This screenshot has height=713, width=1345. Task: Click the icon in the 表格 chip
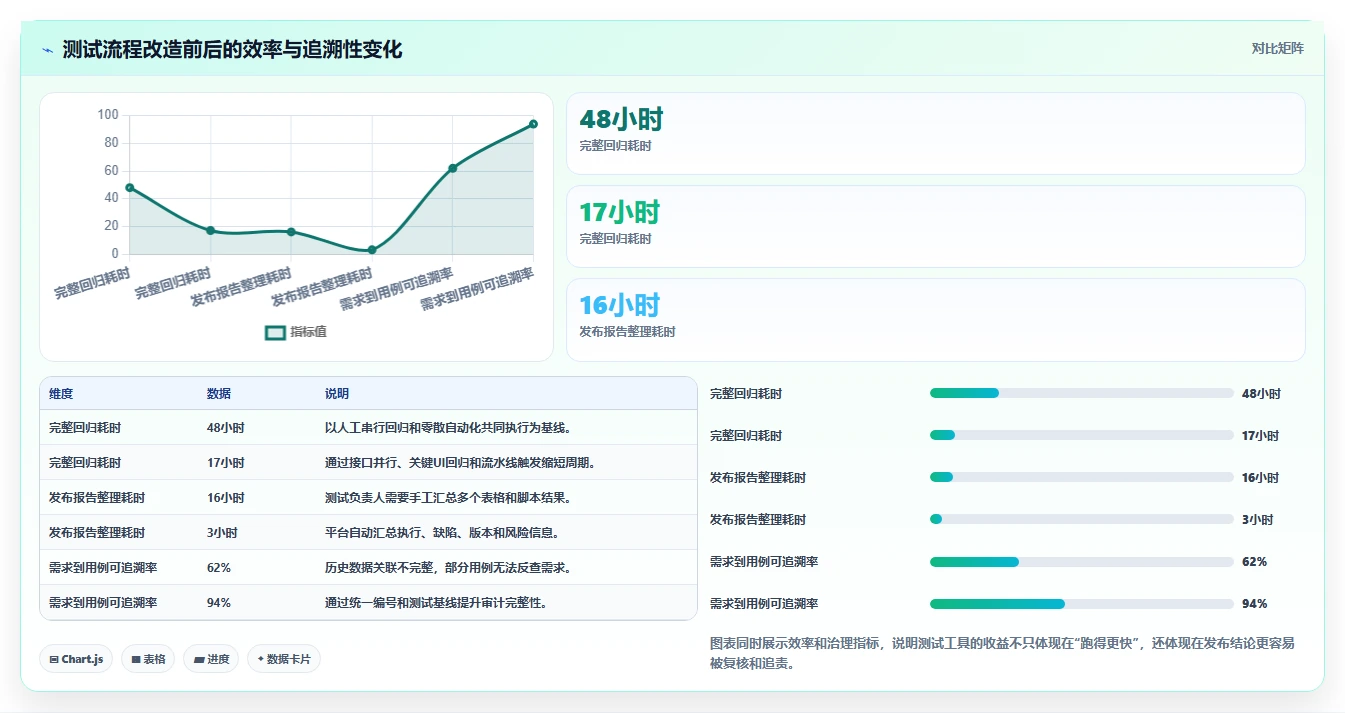pos(136,659)
